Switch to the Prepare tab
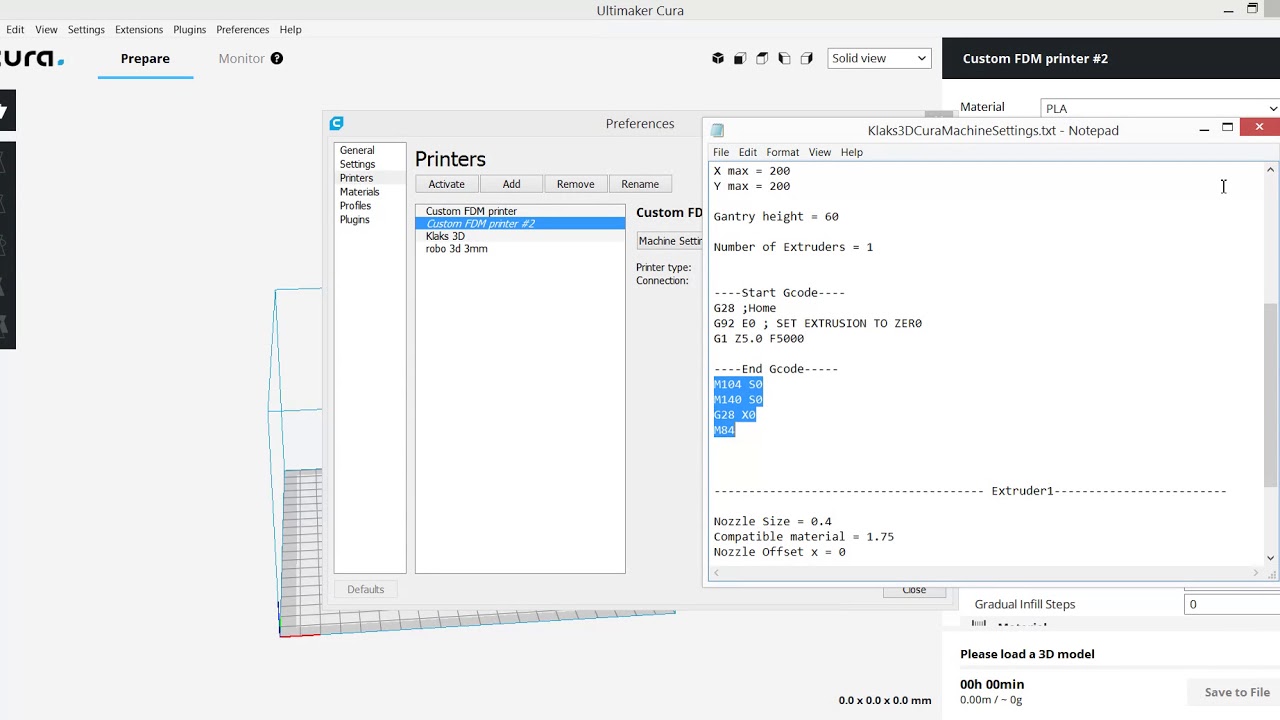This screenshot has width=1280, height=720. [145, 58]
